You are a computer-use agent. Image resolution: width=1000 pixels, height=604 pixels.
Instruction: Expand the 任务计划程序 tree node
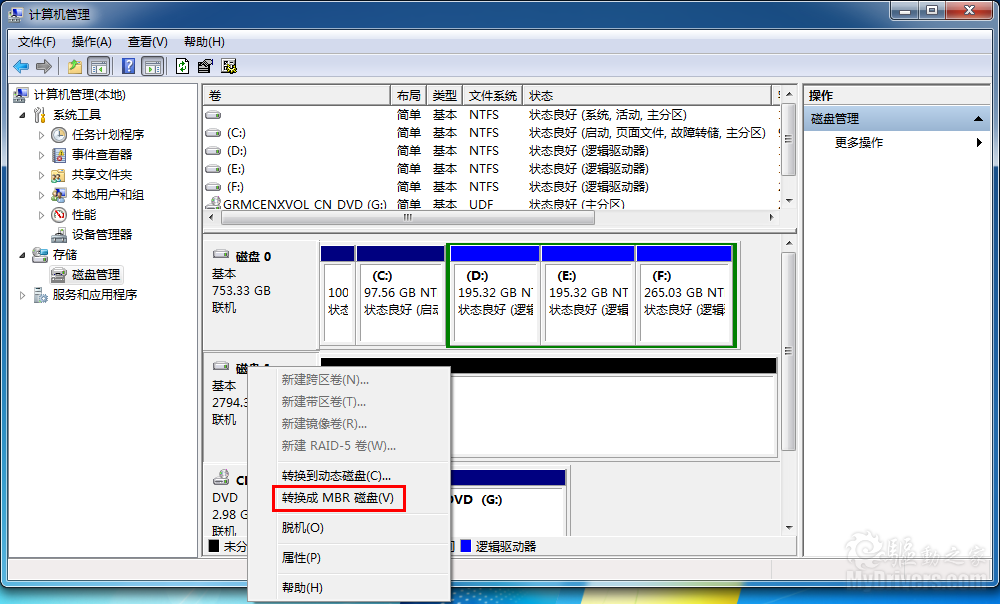(41, 135)
